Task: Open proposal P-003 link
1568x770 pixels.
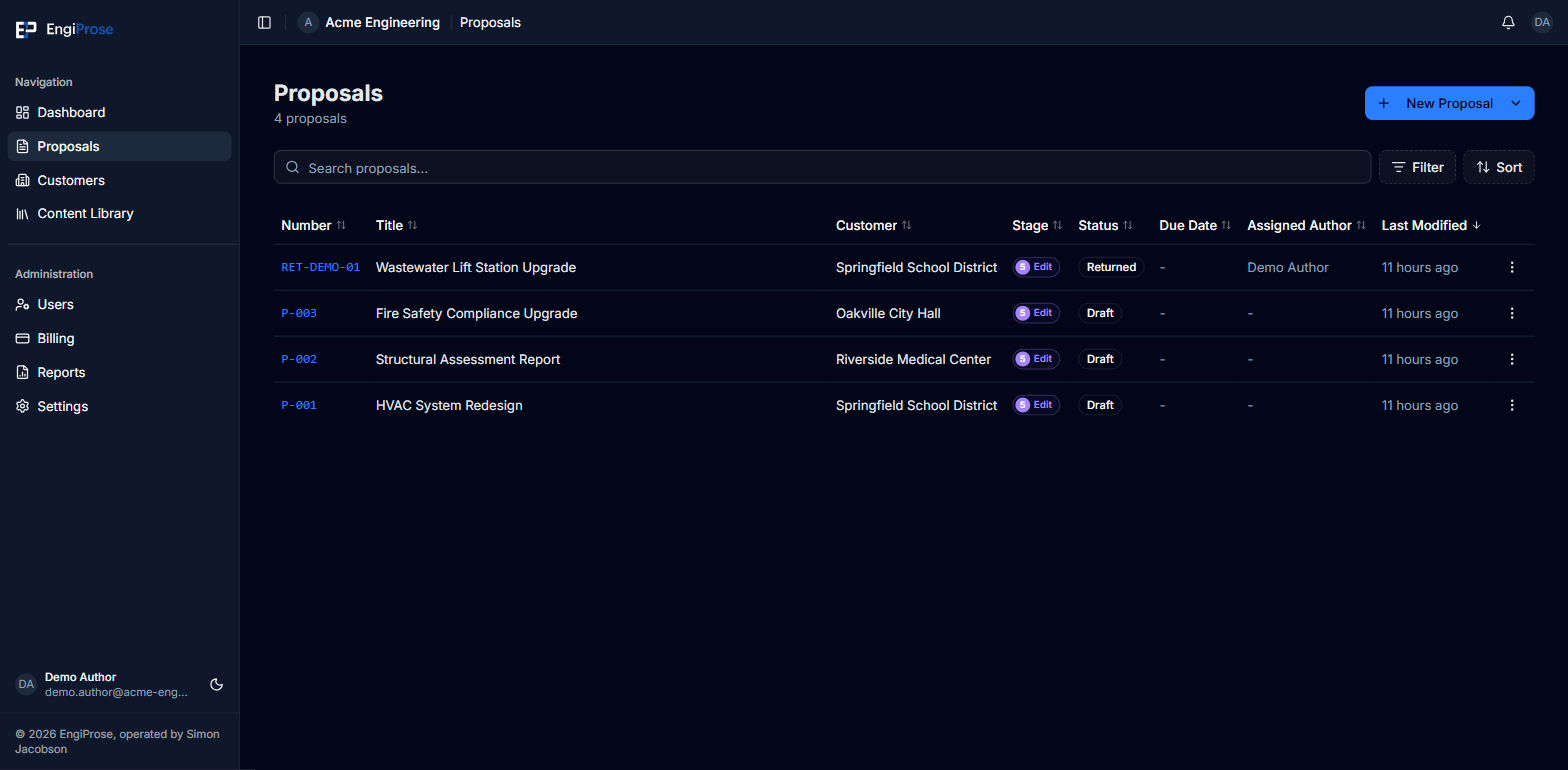Action: (x=299, y=313)
